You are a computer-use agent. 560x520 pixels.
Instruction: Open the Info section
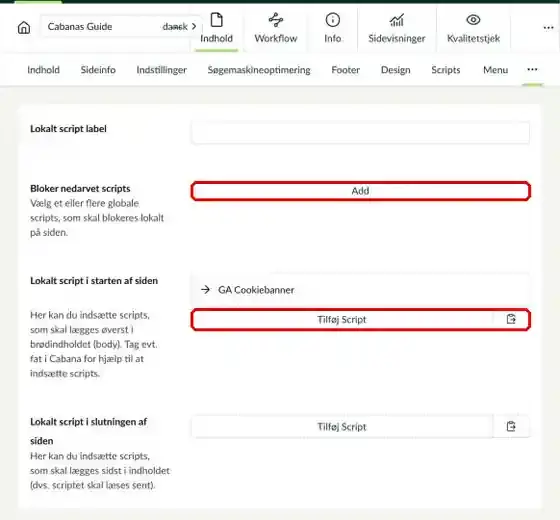point(332,28)
